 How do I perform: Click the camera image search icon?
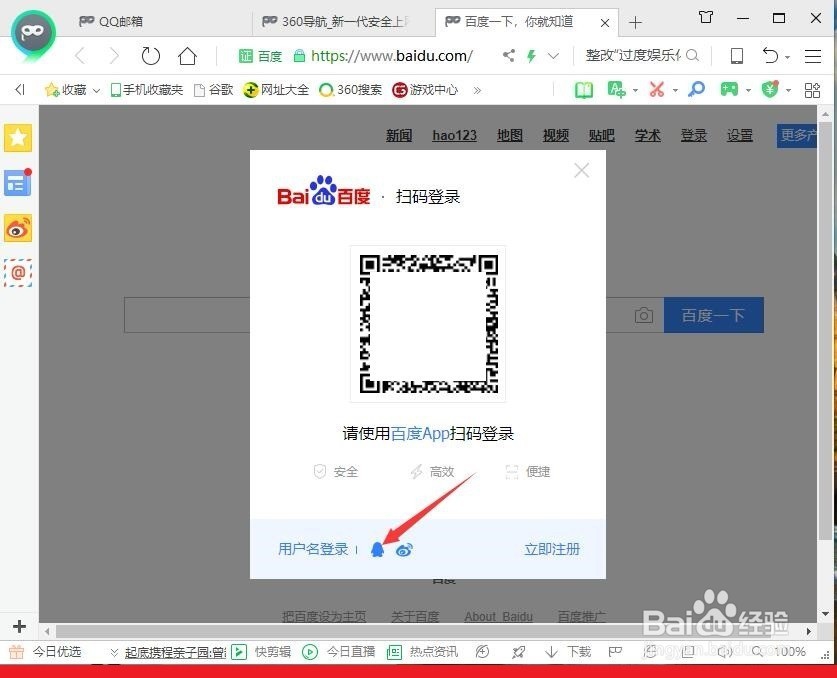[644, 315]
